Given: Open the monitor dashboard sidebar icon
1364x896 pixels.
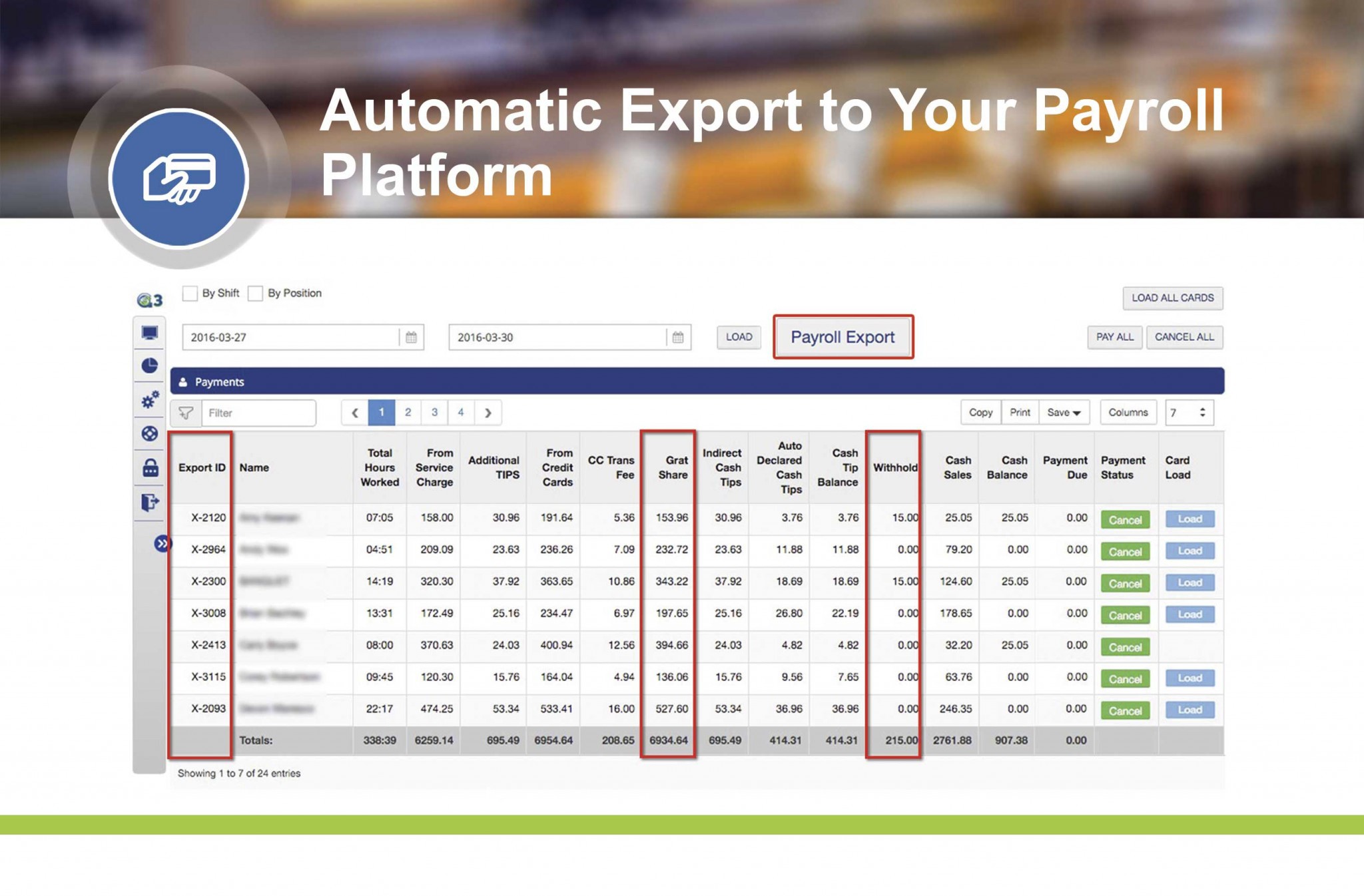Looking at the screenshot, I should coord(150,333).
